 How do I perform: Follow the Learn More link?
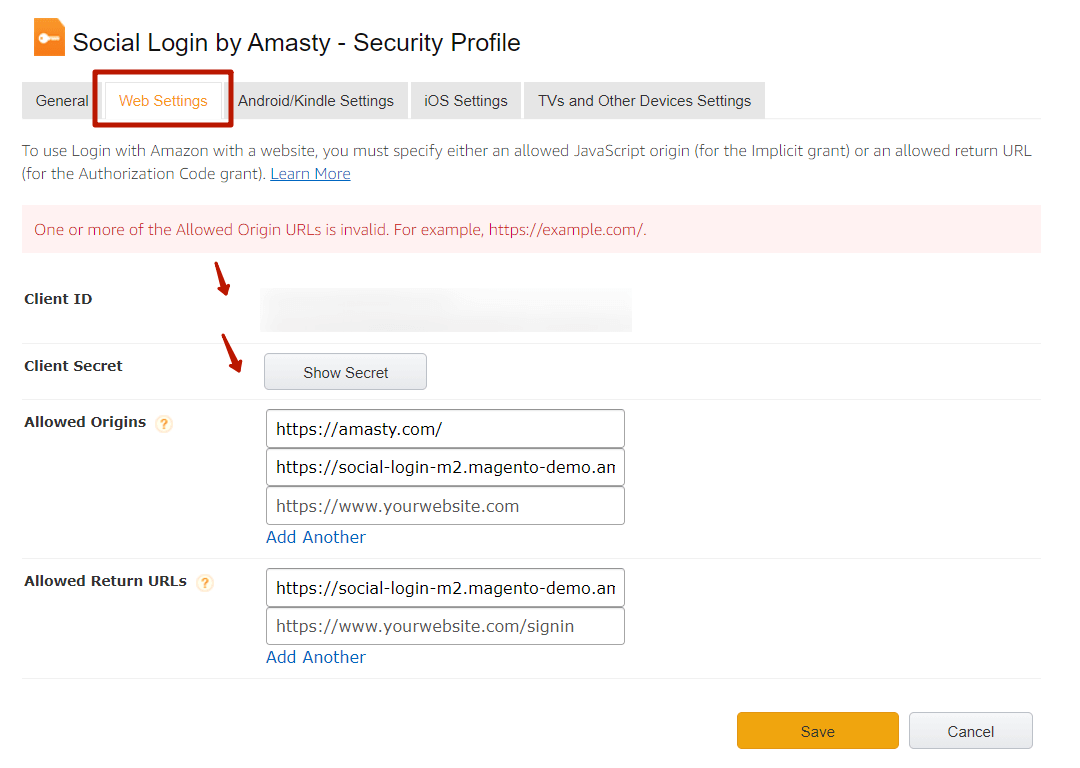click(x=310, y=174)
